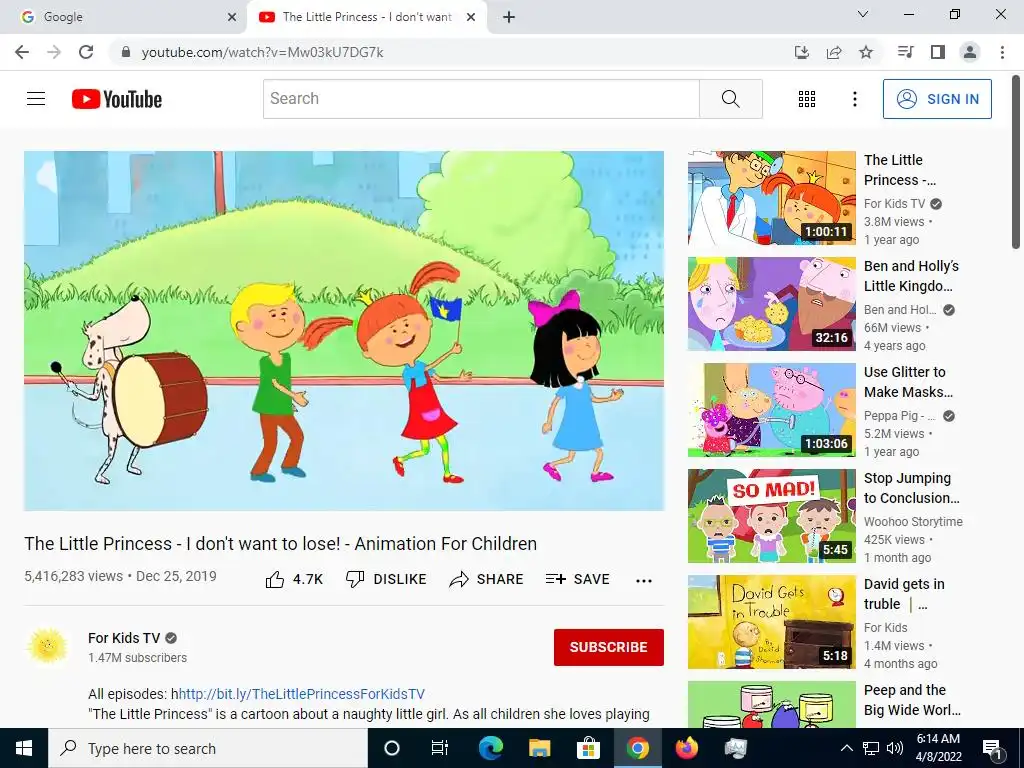Image resolution: width=1024 pixels, height=768 pixels.
Task: Click the address bar URL
Action: [262, 52]
